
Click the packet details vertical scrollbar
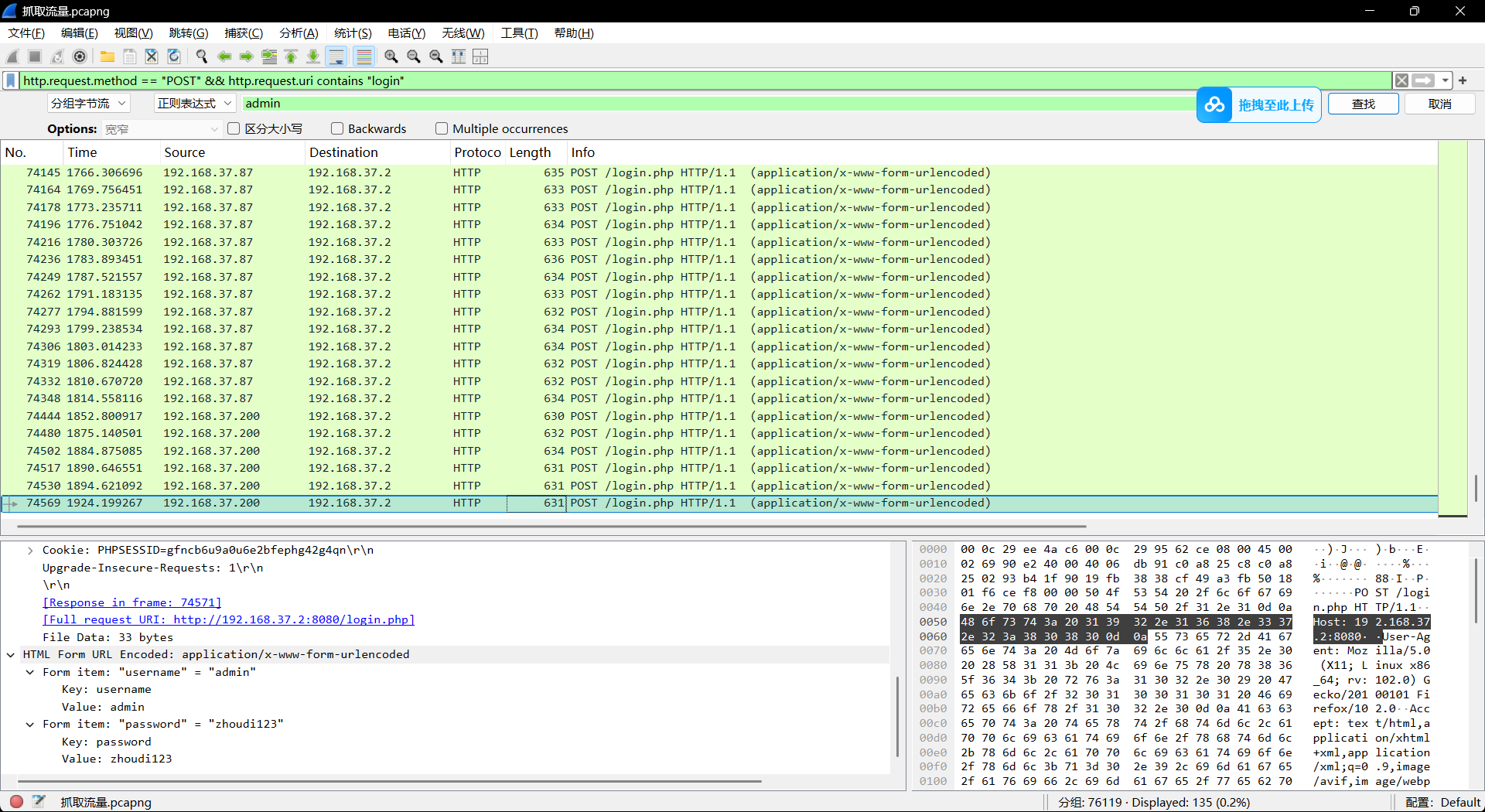coord(897,717)
